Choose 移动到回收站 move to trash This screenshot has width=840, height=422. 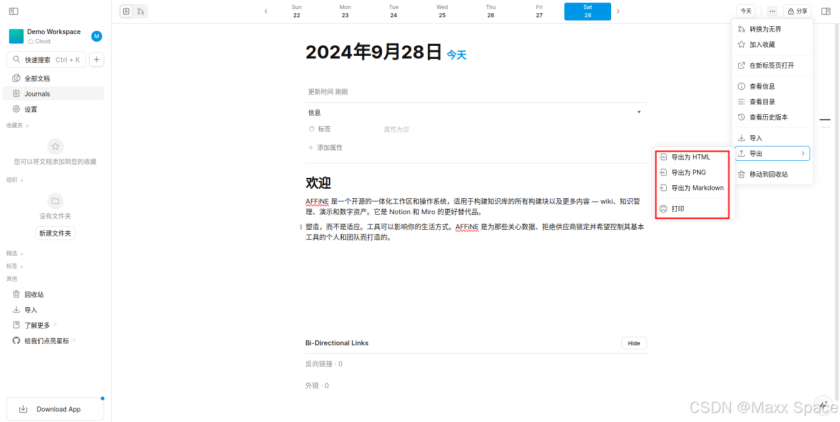(x=772, y=175)
